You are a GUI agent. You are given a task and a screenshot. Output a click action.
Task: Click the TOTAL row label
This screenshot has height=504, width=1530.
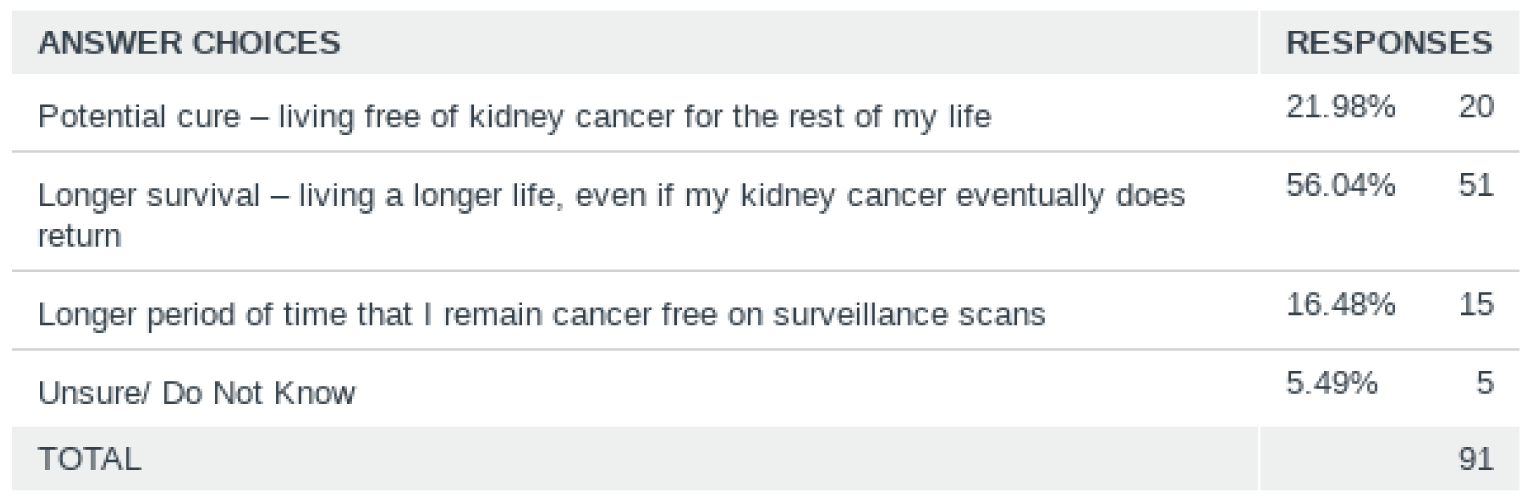tap(90, 459)
